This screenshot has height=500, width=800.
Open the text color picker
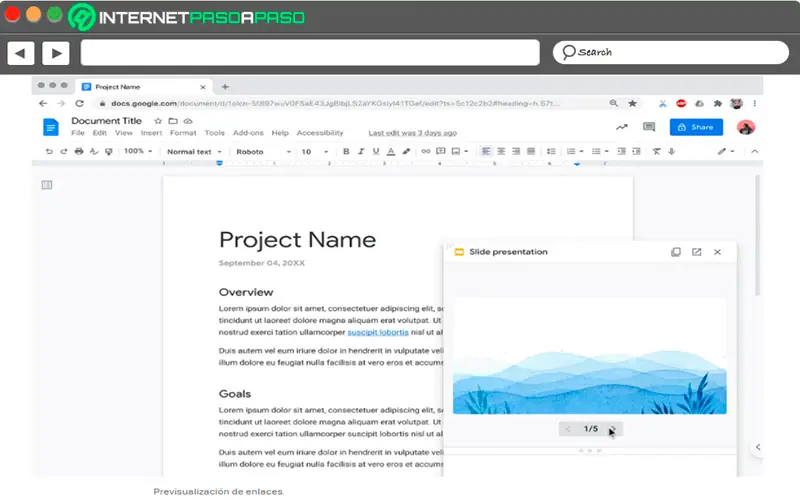391,151
